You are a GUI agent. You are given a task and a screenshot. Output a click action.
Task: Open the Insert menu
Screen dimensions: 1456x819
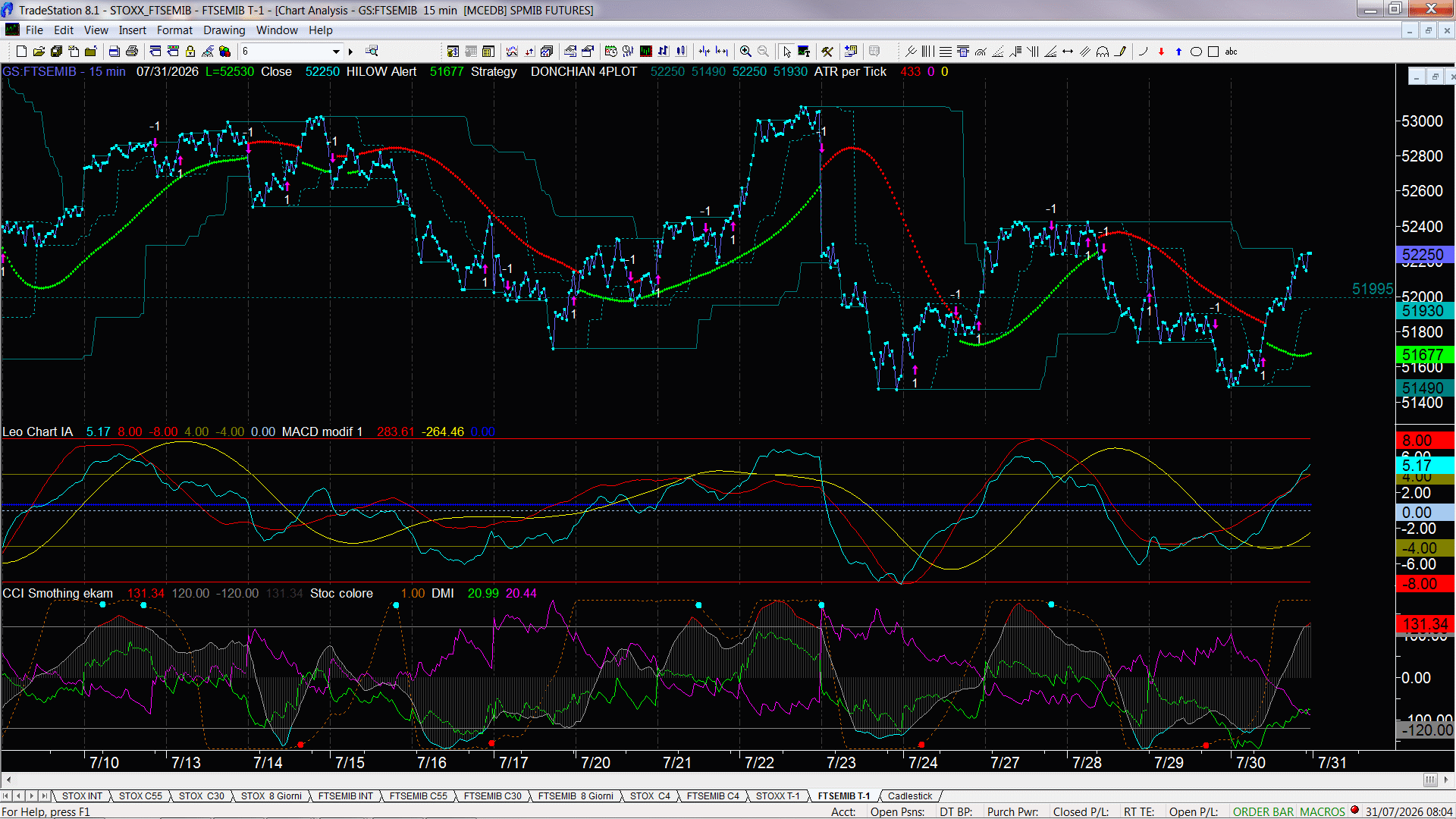pyautogui.click(x=132, y=30)
